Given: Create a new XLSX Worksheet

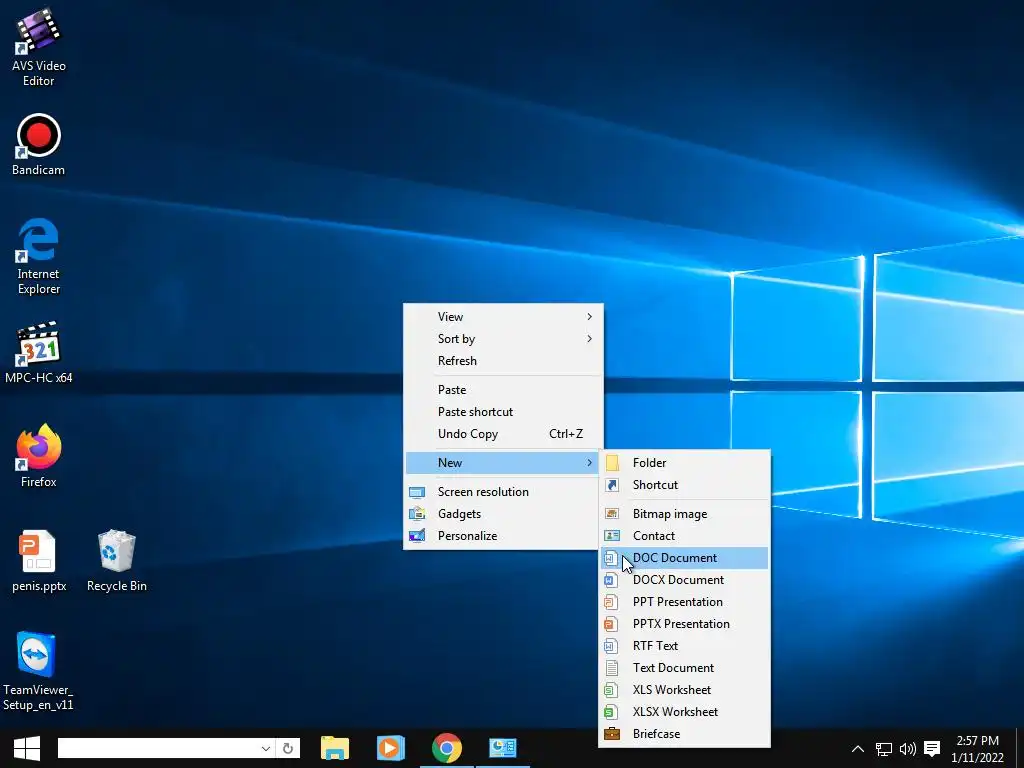Looking at the screenshot, I should click(x=684, y=712).
